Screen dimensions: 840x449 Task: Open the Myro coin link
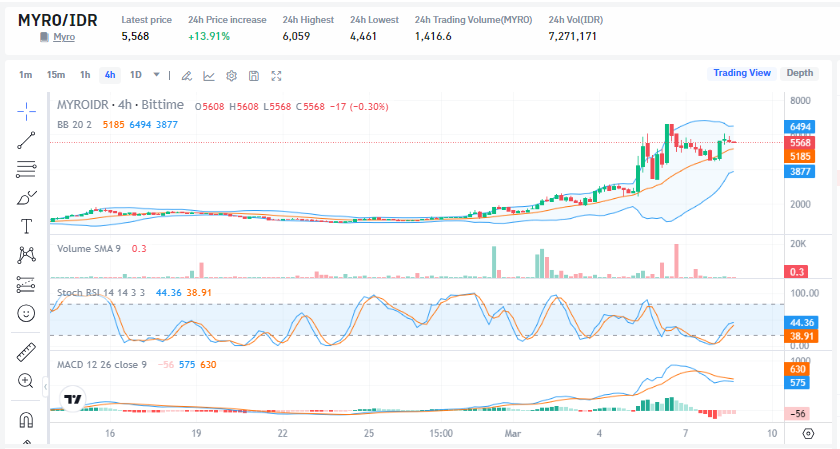64,37
